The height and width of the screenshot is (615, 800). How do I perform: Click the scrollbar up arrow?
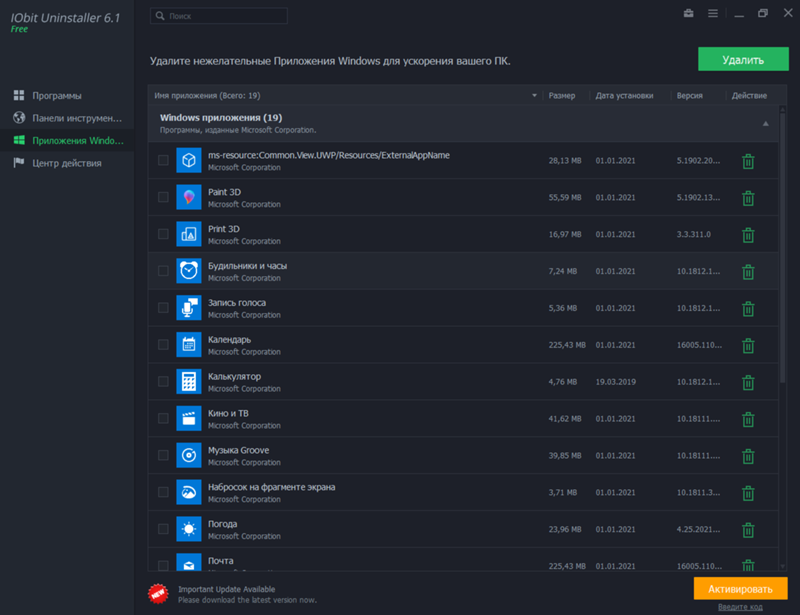tap(783, 109)
